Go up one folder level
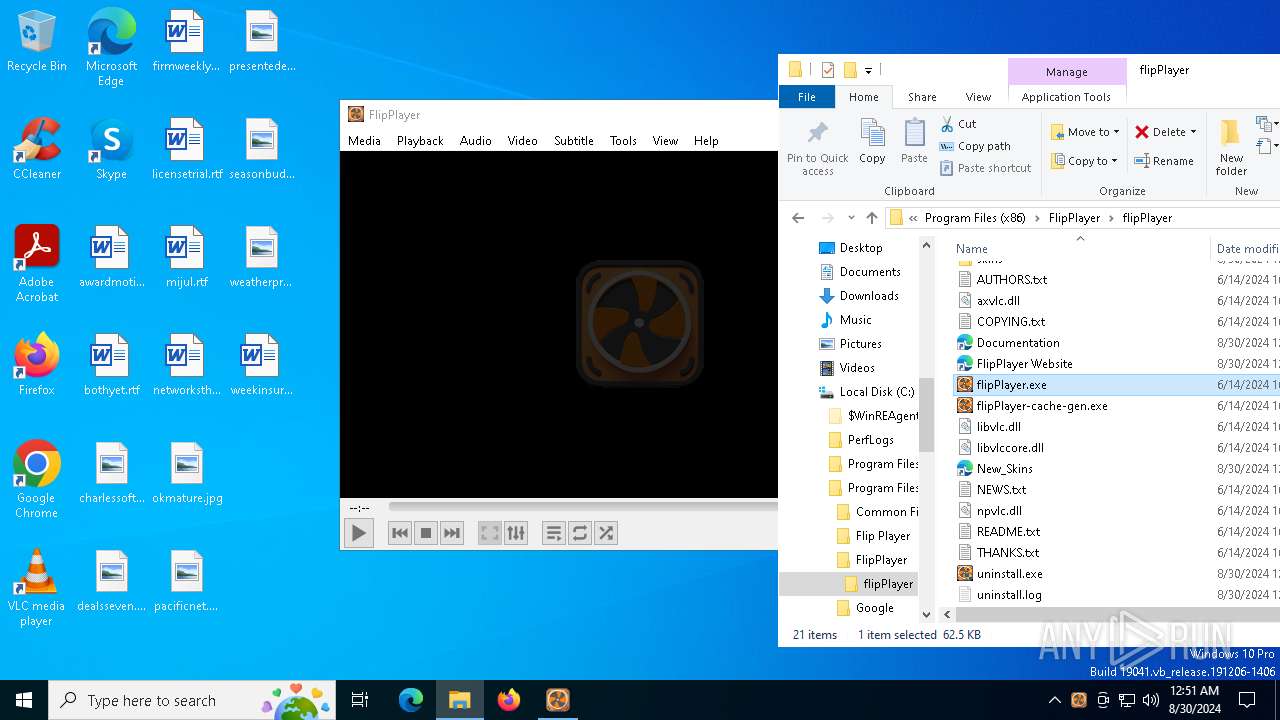Viewport: 1280px width, 720px height. [x=872, y=218]
